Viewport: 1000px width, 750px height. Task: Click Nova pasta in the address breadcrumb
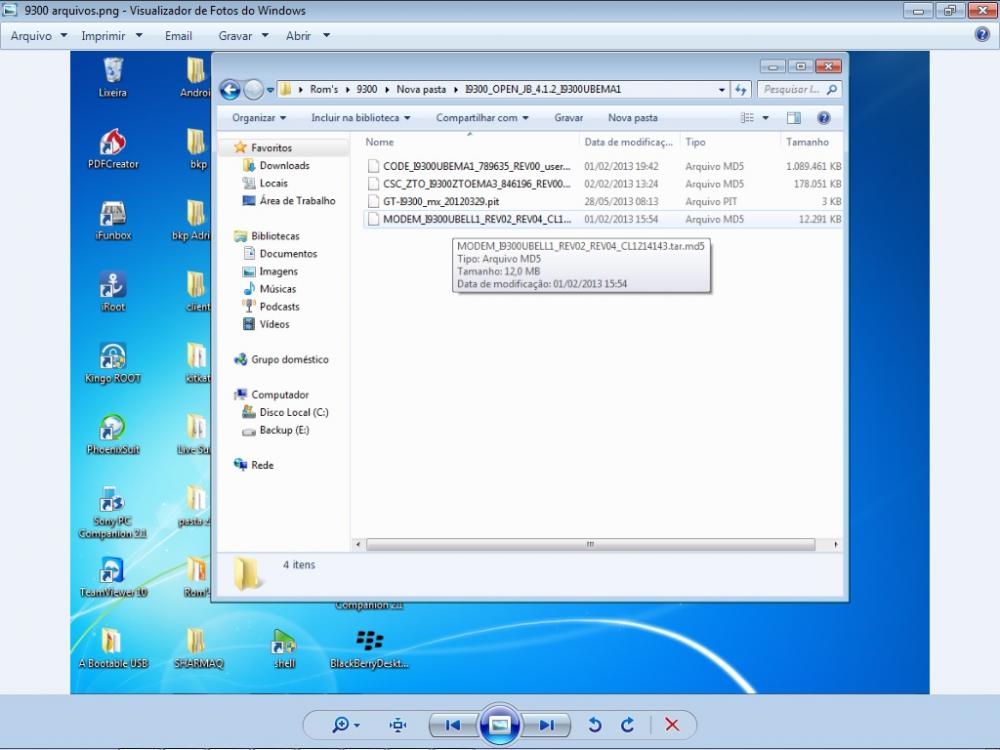pyautogui.click(x=421, y=89)
